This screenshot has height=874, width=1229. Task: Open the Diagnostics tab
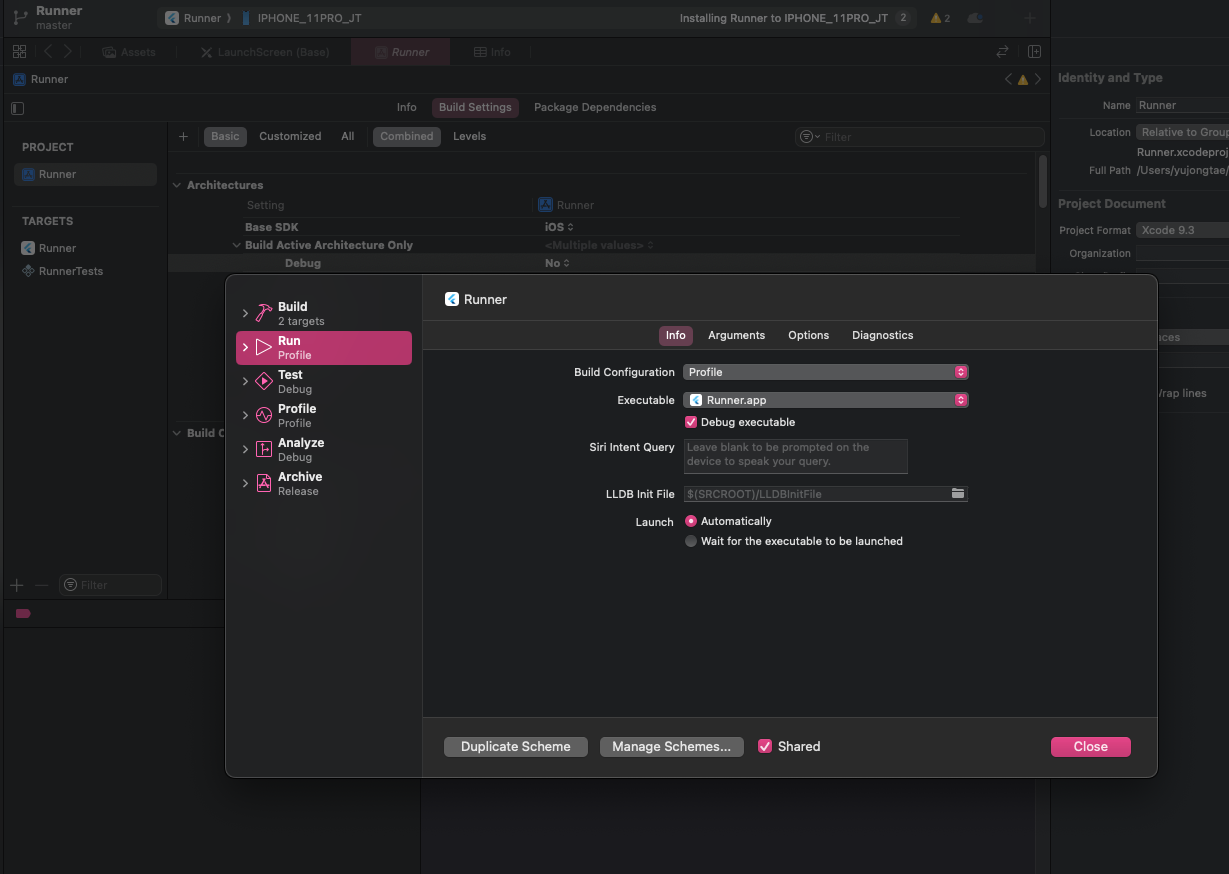pyautogui.click(x=882, y=335)
